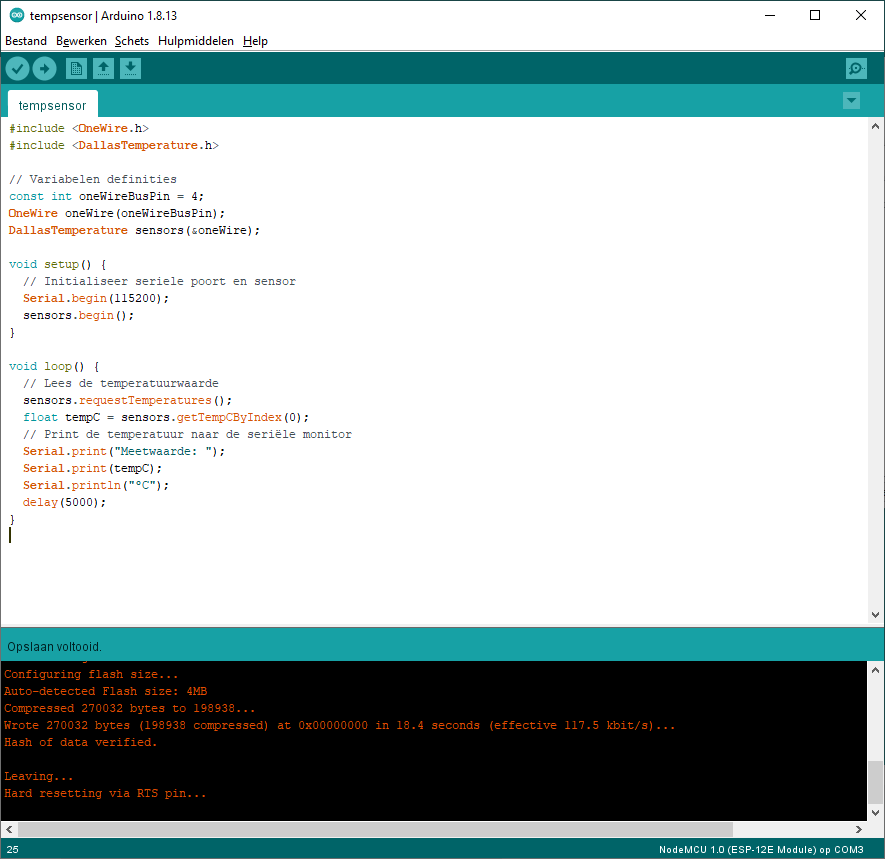Click horizontal scrollbar right arrow
Viewport: 885px width, 859px height.
click(x=858, y=829)
